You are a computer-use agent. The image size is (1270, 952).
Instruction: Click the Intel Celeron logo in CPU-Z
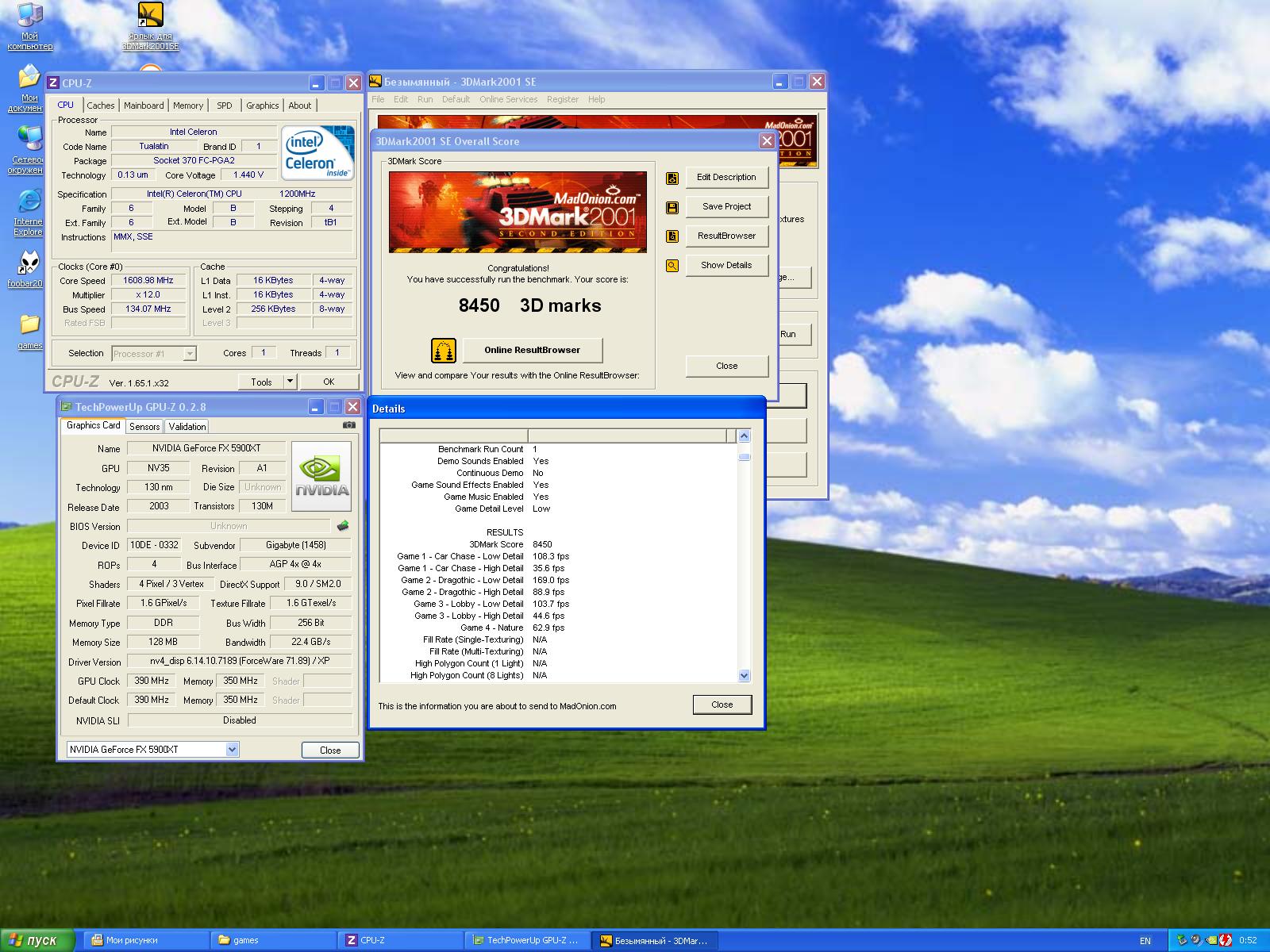coord(318,153)
